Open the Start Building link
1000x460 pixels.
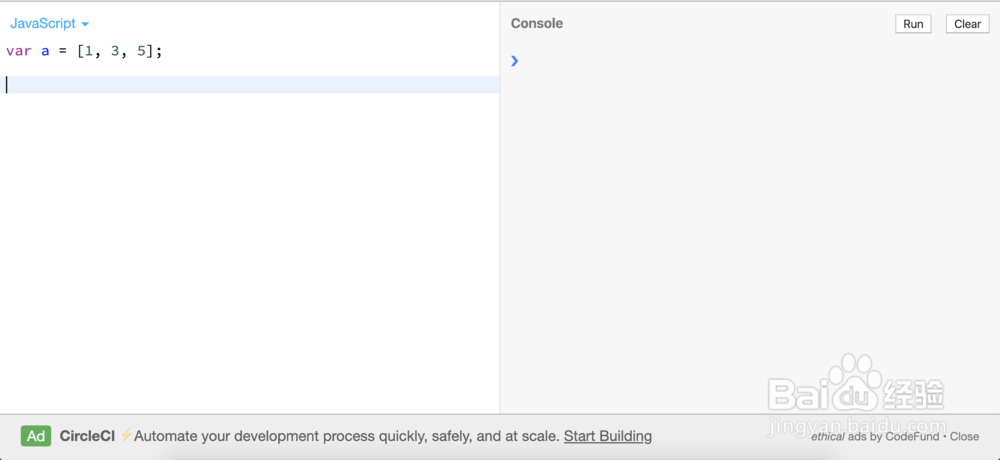607,436
